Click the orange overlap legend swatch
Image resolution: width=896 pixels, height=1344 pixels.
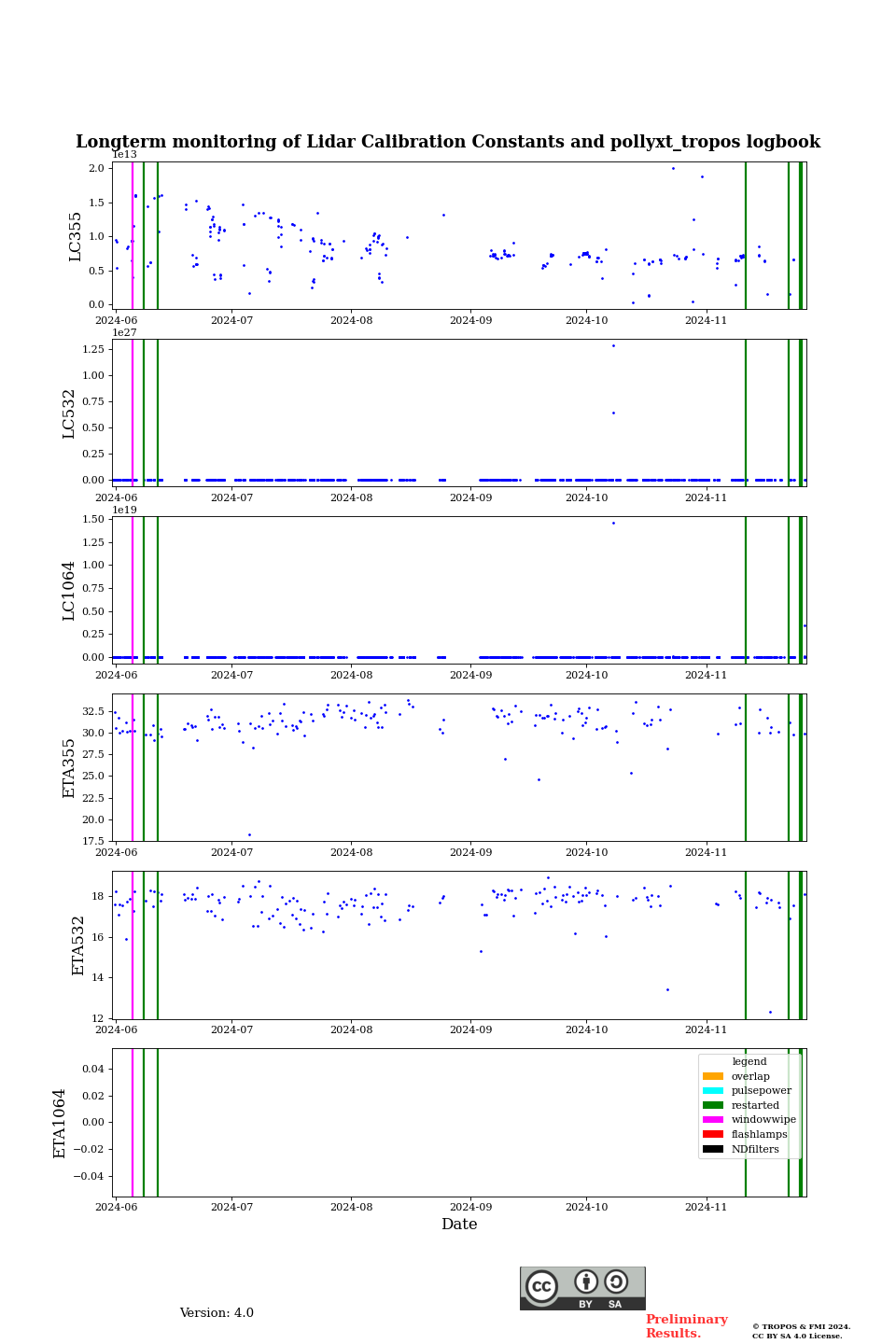point(713,1076)
